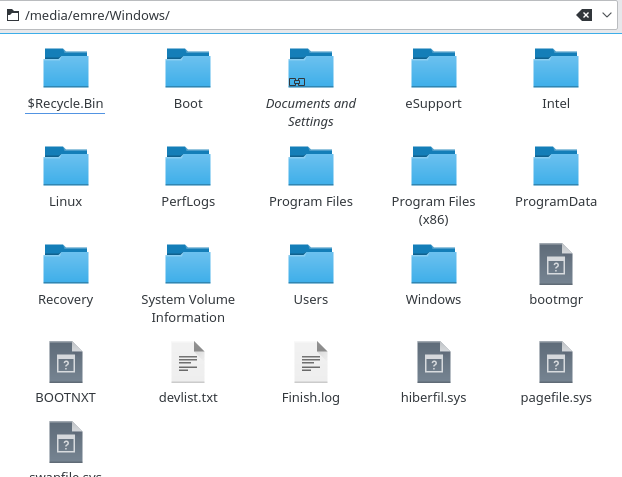Click the "Linux" name label
622x477 pixels.
click(65, 202)
